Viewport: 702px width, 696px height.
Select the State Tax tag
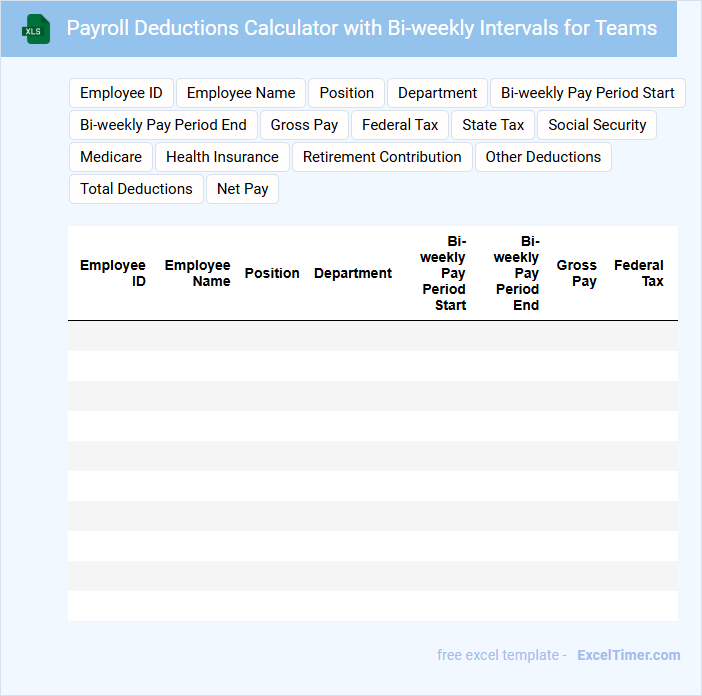(493, 125)
